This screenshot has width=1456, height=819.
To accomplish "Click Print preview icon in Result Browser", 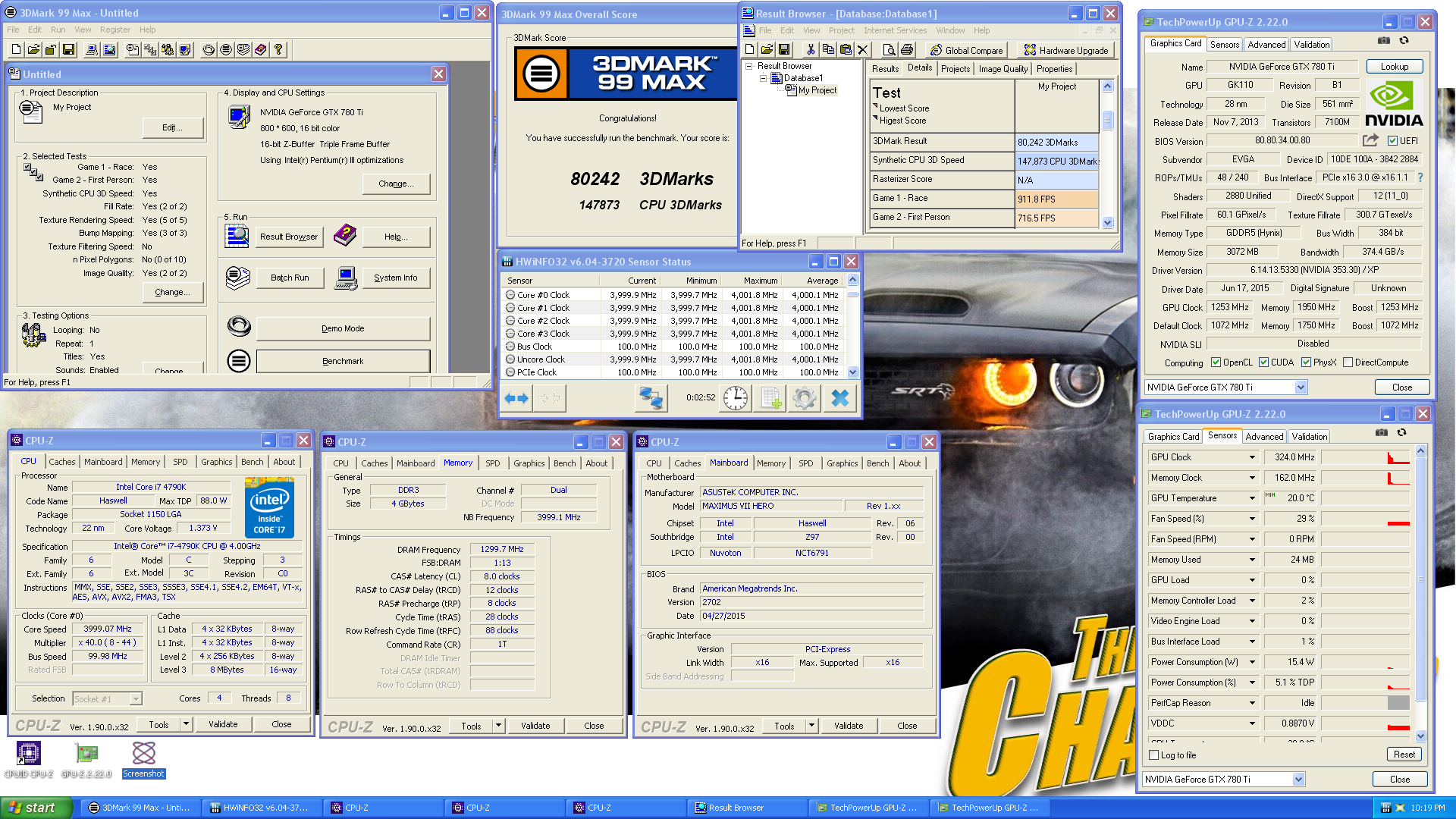I will pos(889,50).
